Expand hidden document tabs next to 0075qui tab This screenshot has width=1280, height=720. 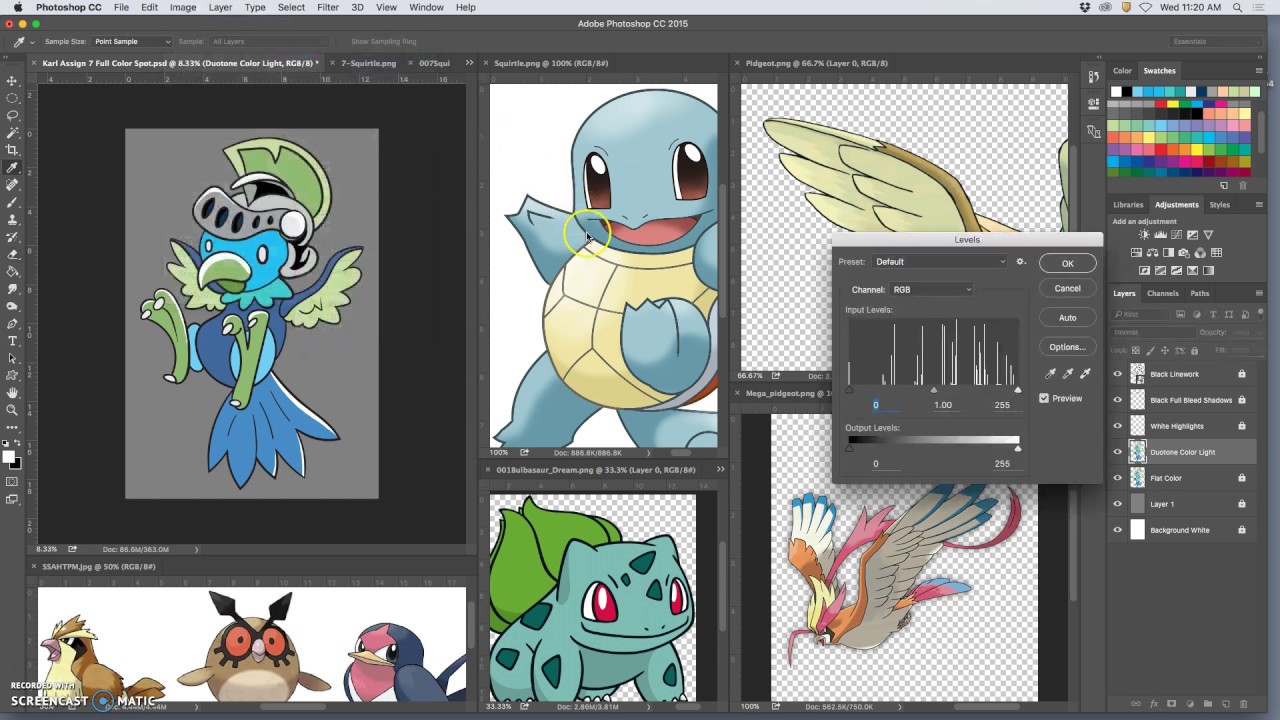pyautogui.click(x=469, y=63)
